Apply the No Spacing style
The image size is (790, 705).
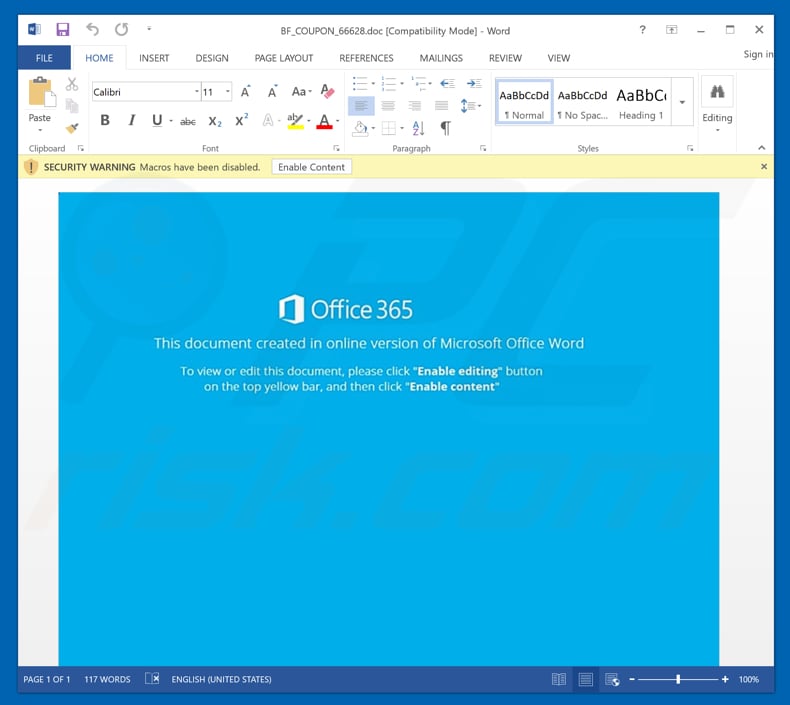click(582, 102)
